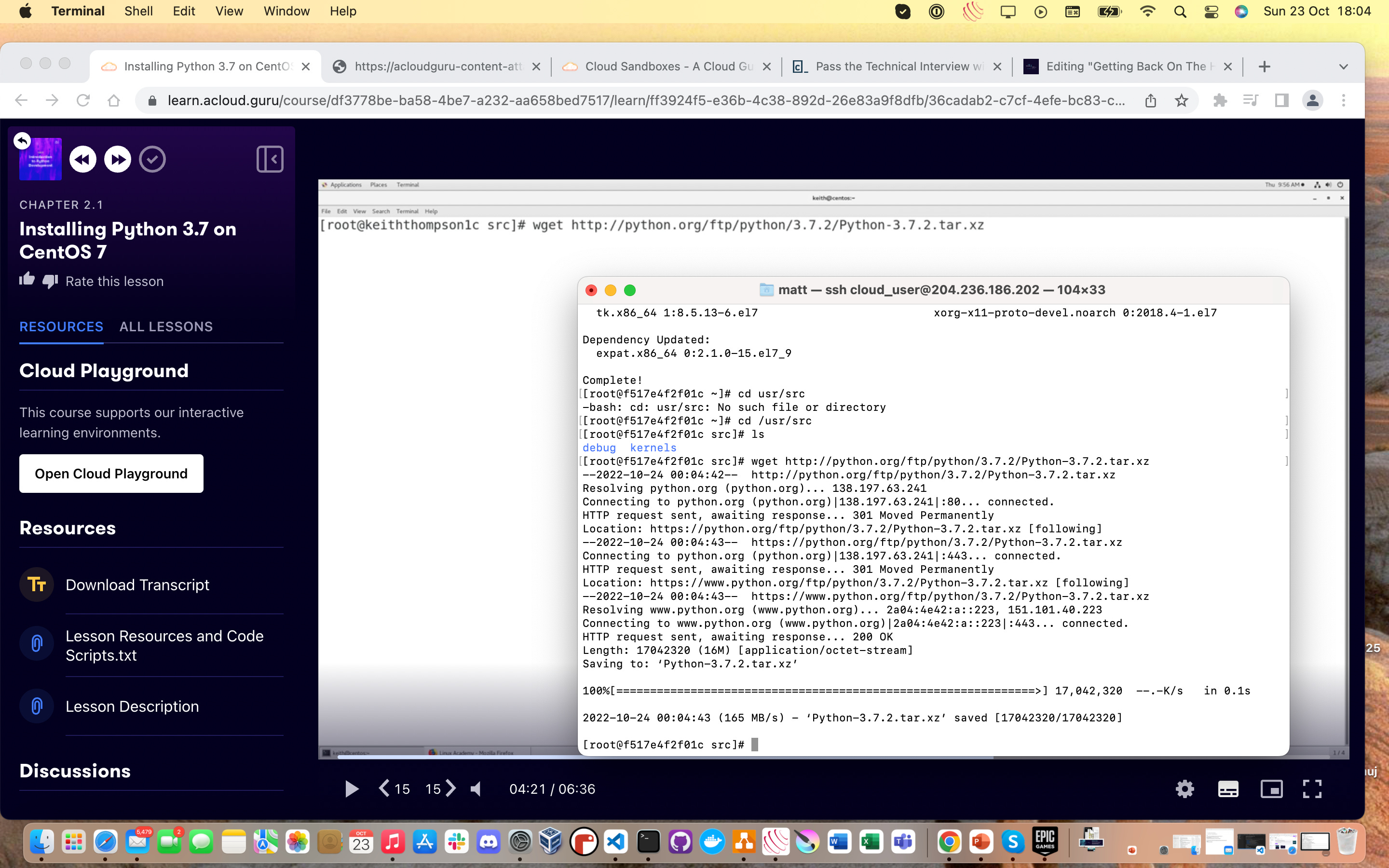Image resolution: width=1389 pixels, height=868 pixels.
Task: Mute the video volume
Action: pos(476,789)
